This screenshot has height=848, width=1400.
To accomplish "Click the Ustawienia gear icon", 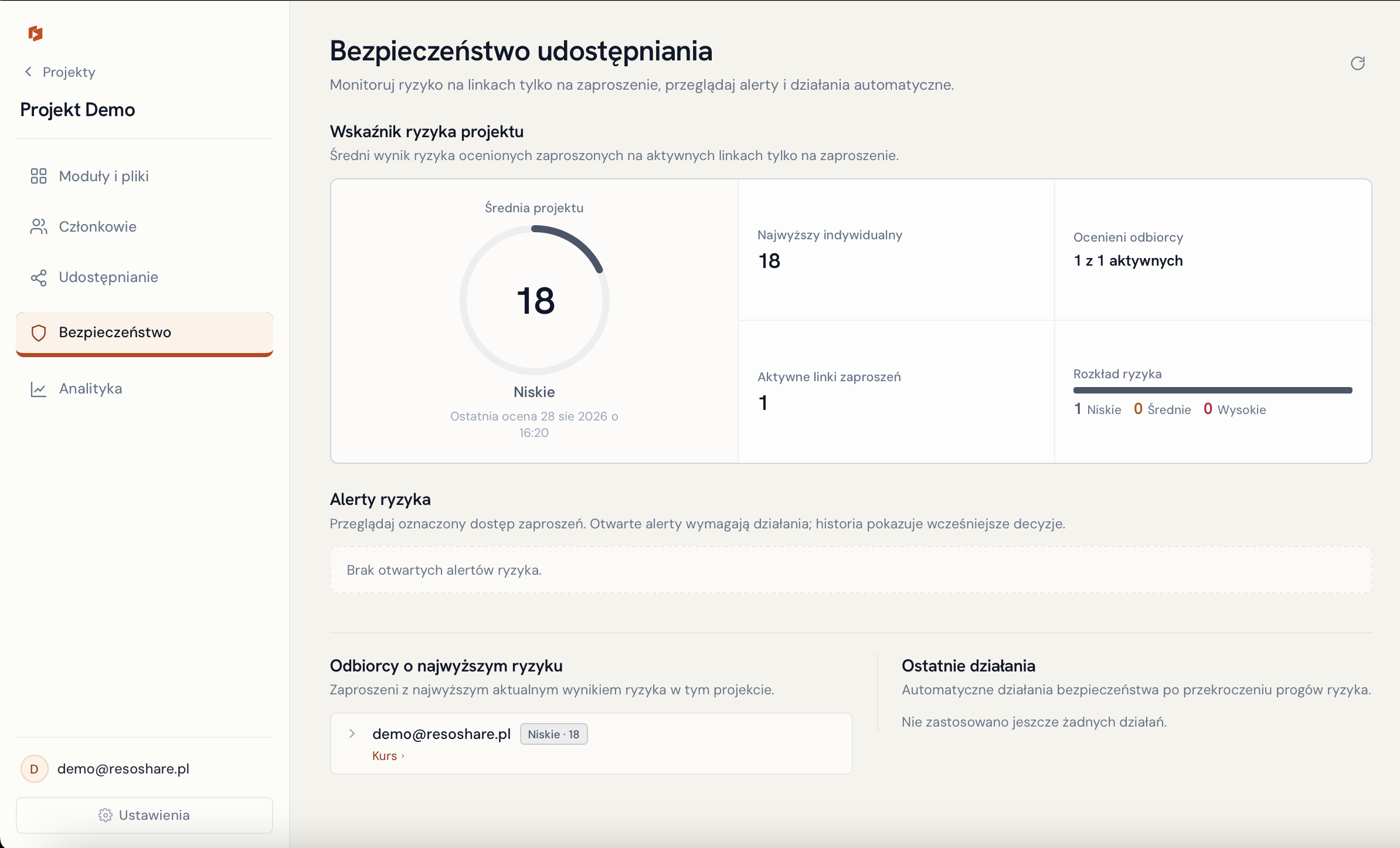I will [106, 815].
